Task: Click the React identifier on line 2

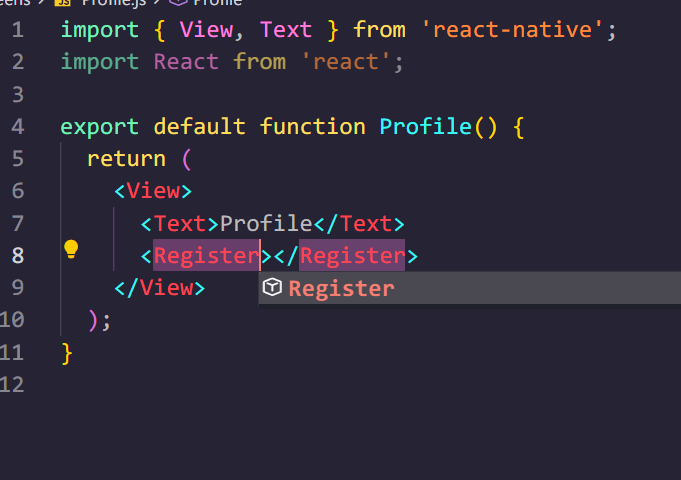Action: (x=186, y=62)
